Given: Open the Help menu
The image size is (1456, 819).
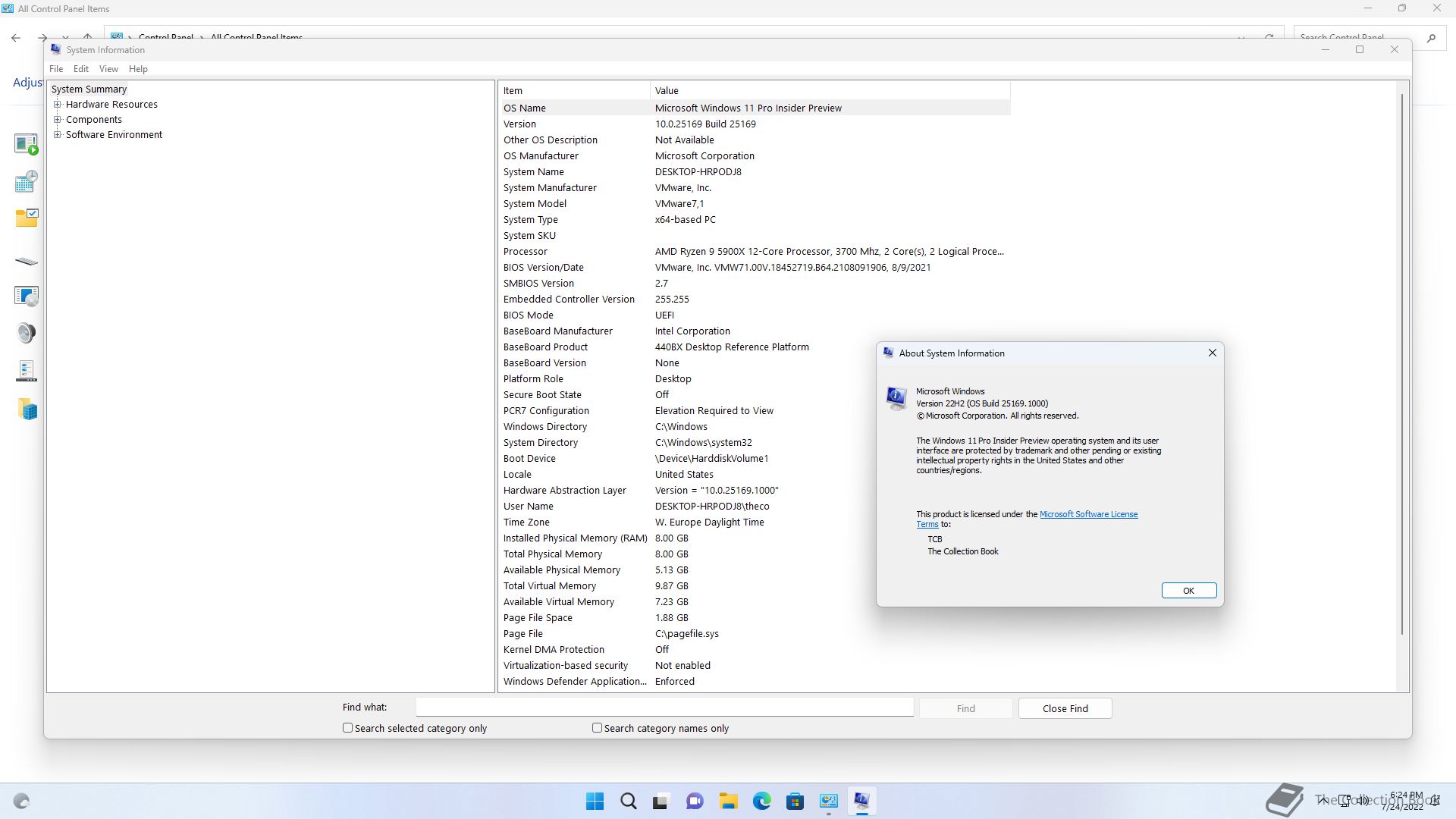Looking at the screenshot, I should (x=138, y=69).
